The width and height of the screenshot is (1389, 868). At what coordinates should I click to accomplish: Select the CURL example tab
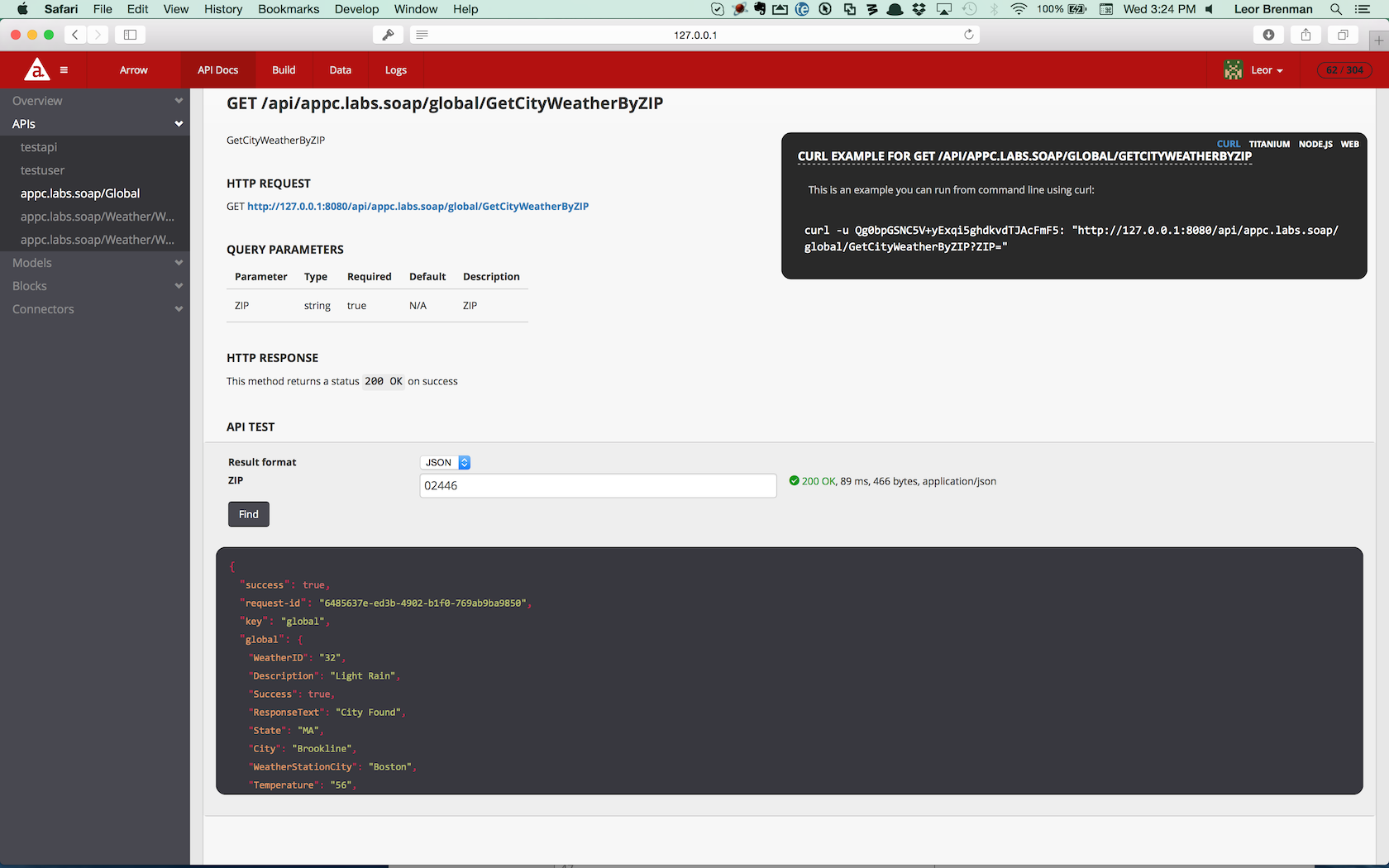(x=1228, y=144)
